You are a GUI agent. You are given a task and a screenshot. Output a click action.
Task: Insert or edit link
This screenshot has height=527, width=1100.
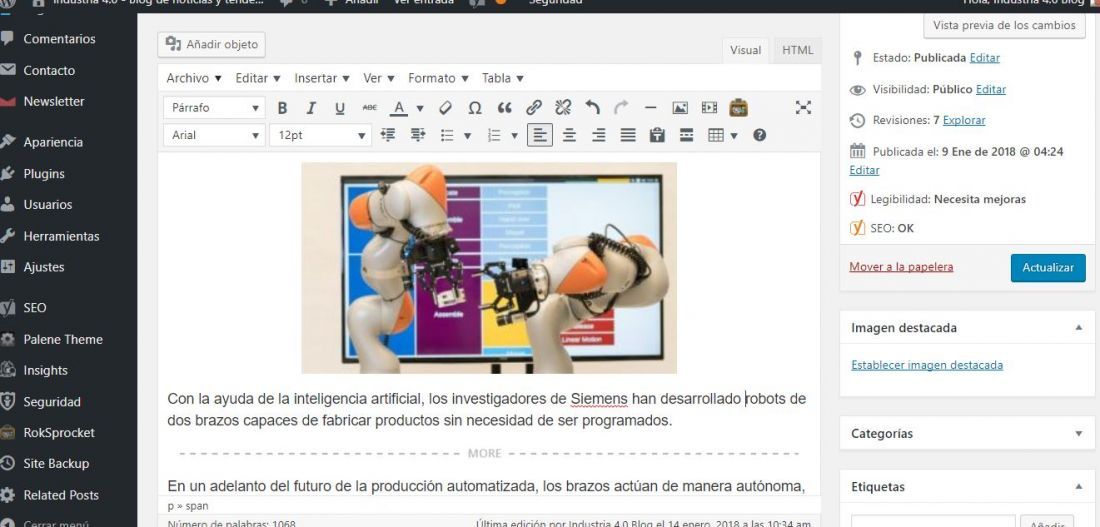click(x=534, y=108)
